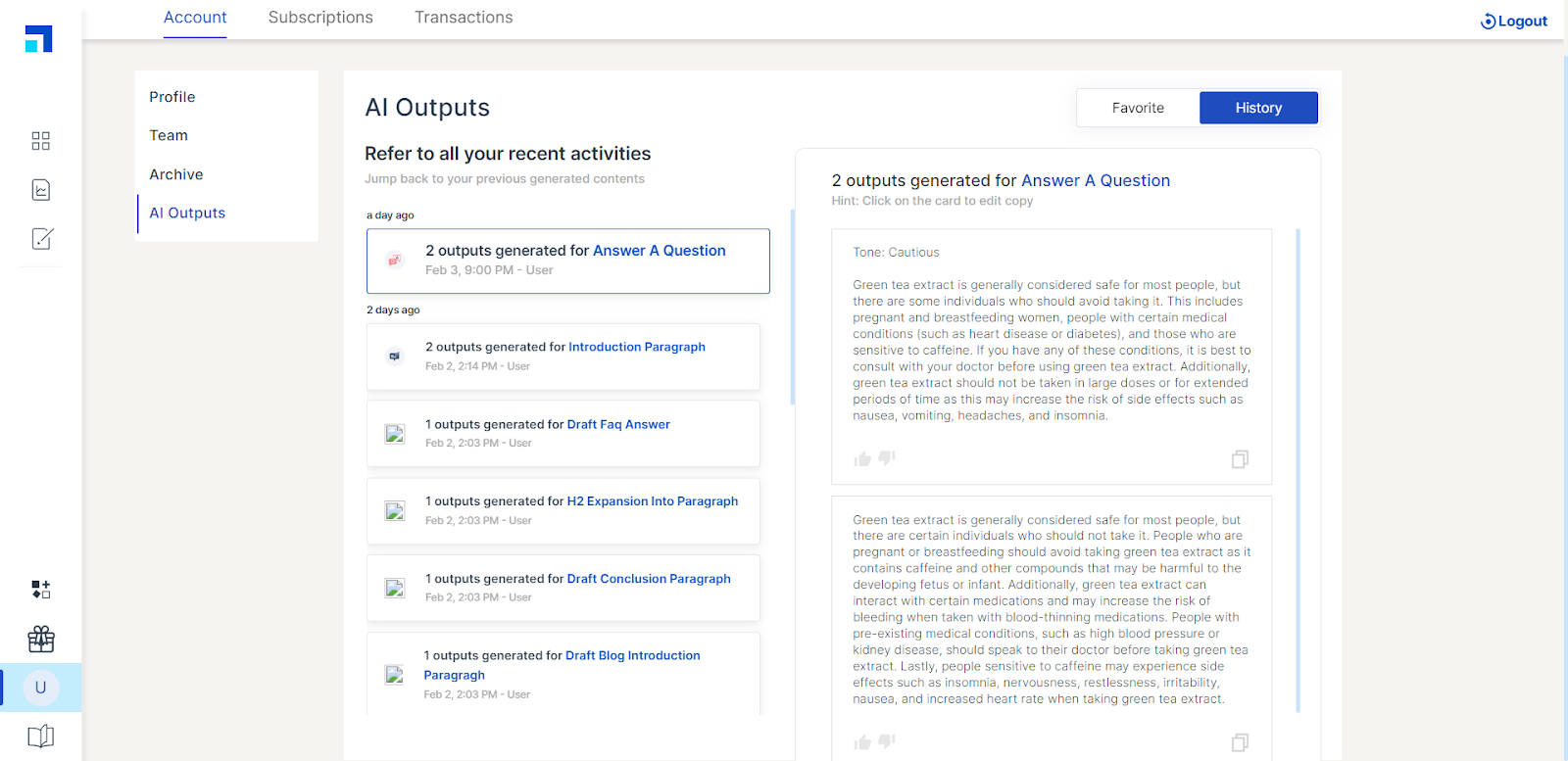Go to the Team settings section
The height and width of the screenshot is (761, 1568).
(x=169, y=135)
